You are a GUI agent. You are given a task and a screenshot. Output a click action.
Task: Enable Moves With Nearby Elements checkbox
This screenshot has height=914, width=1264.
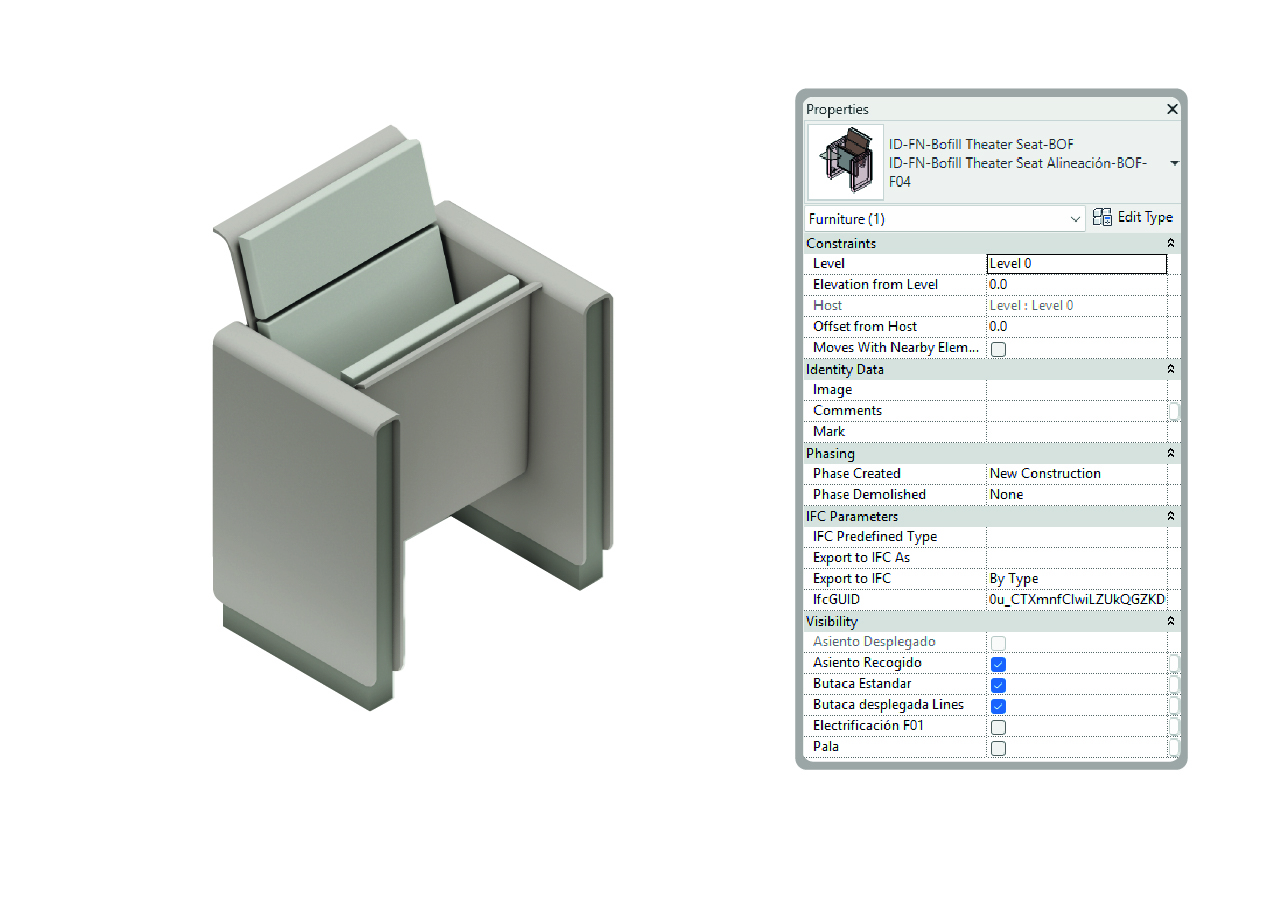click(x=998, y=349)
